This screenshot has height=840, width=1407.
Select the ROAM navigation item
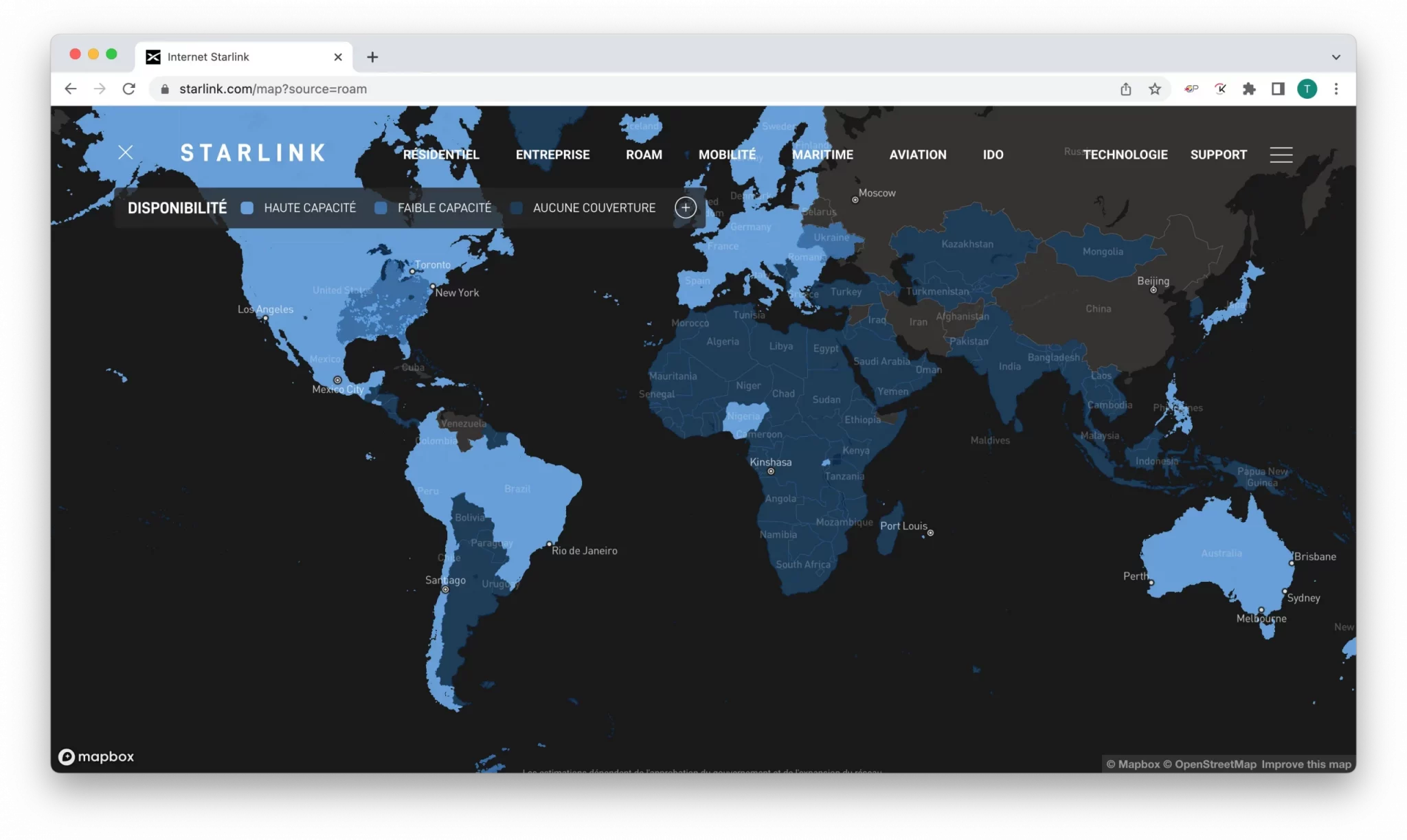tap(644, 155)
